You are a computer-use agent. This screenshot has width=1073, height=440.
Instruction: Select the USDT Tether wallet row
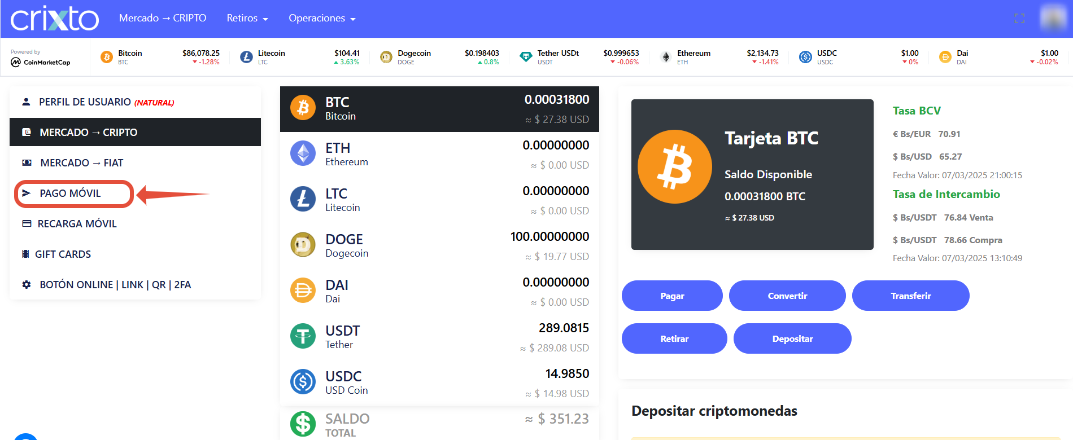click(x=439, y=337)
